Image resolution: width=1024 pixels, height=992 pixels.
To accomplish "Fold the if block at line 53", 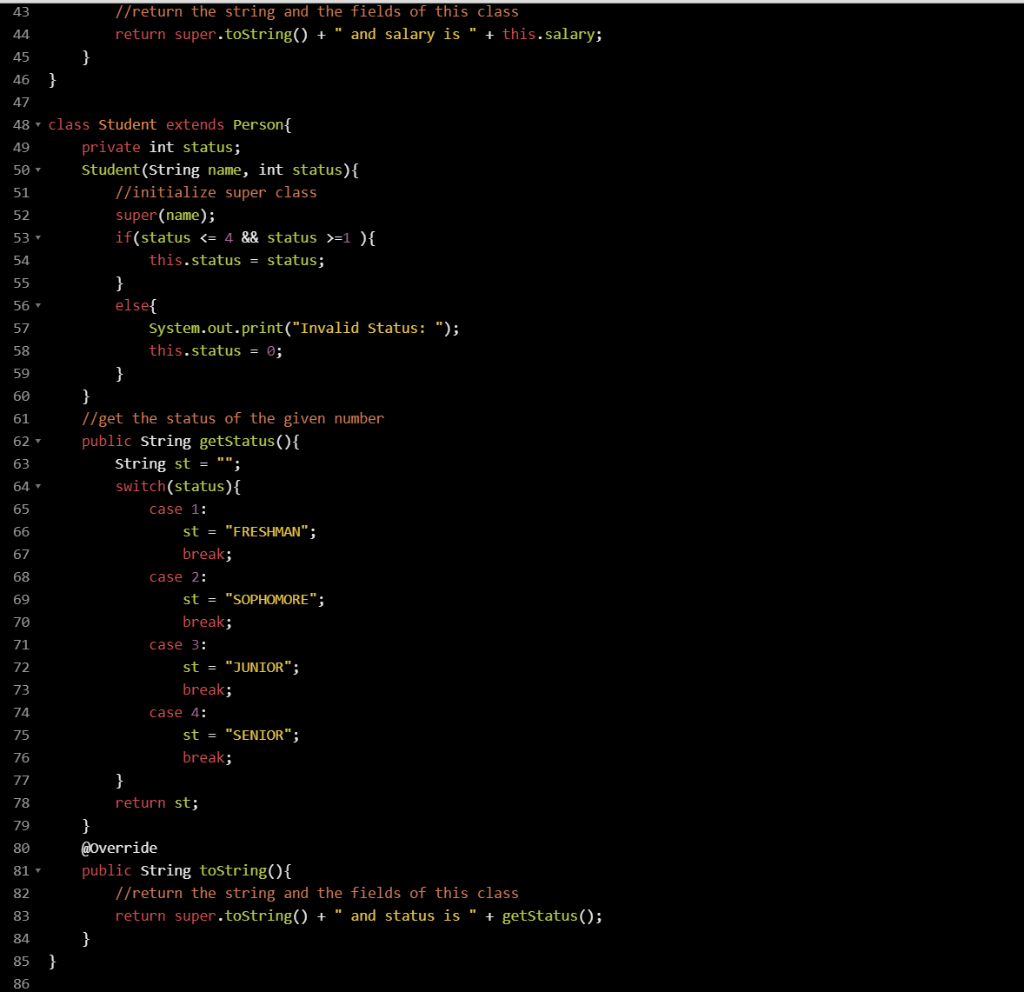I will 38,237.
